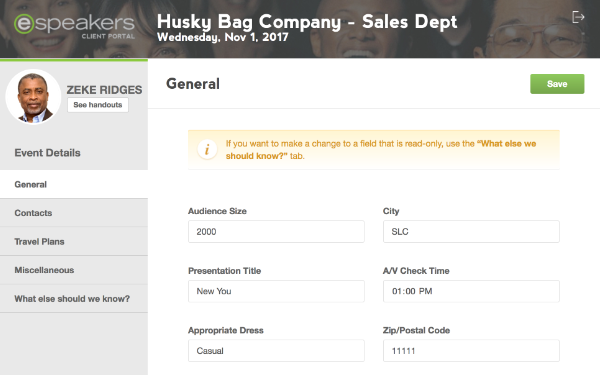The image size is (600, 375).
Task: Open the See handouts button
Action: pos(98,105)
